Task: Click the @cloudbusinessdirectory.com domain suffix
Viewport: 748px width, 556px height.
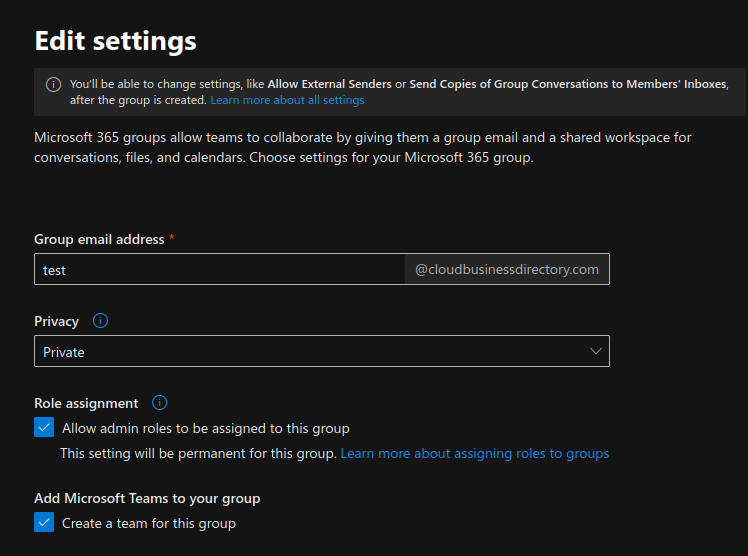Action: point(507,269)
